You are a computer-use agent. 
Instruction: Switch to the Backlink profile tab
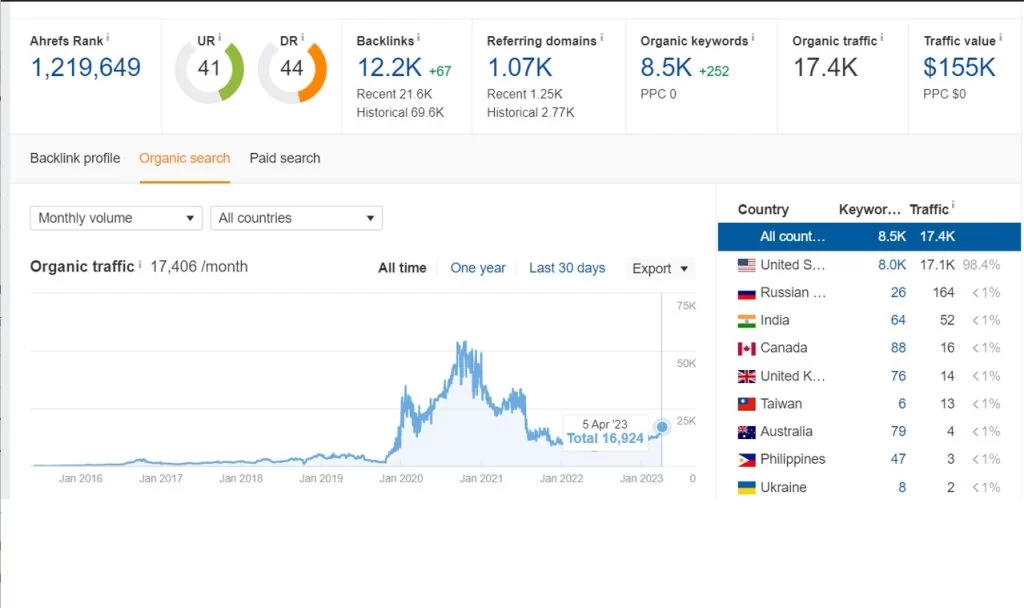click(x=75, y=158)
